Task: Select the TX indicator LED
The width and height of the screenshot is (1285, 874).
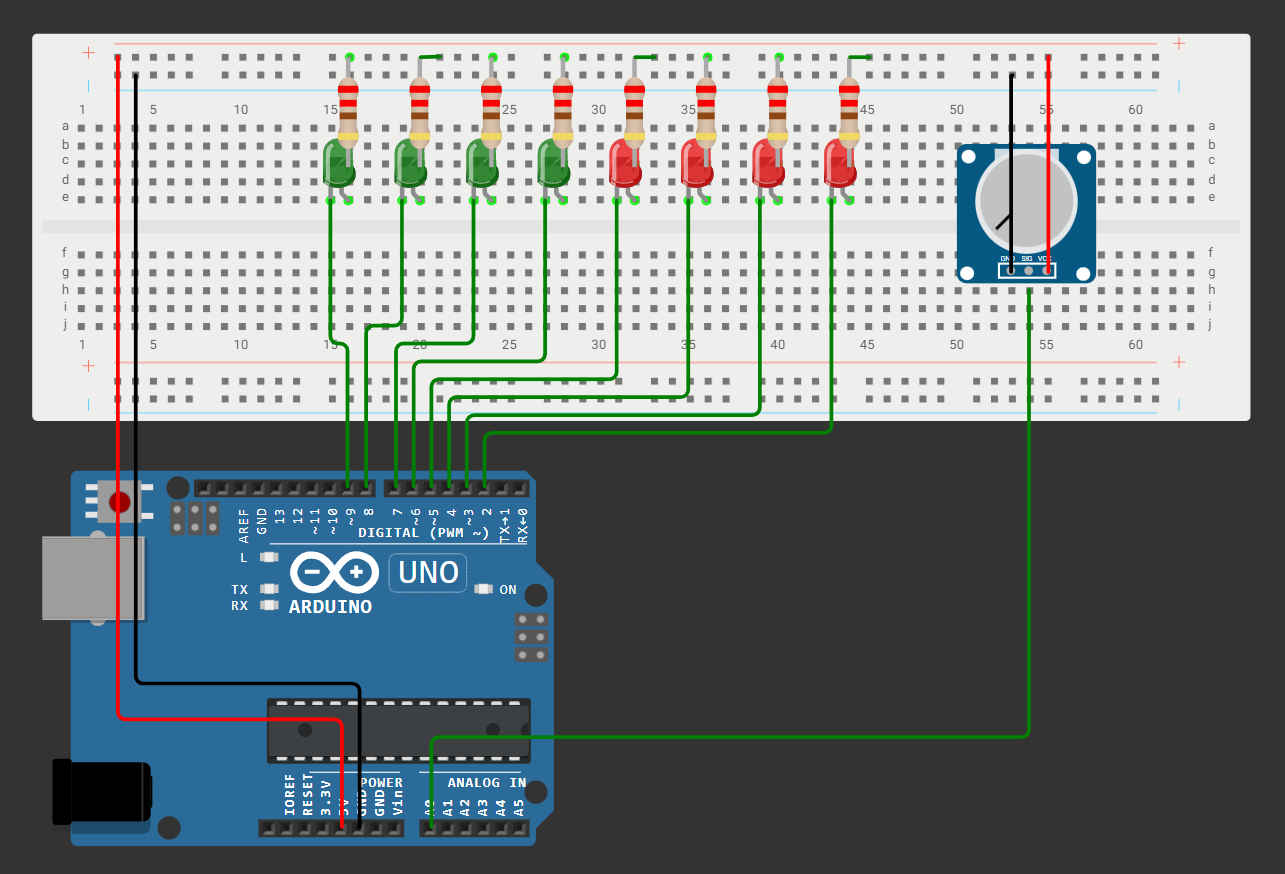Action: click(269, 589)
